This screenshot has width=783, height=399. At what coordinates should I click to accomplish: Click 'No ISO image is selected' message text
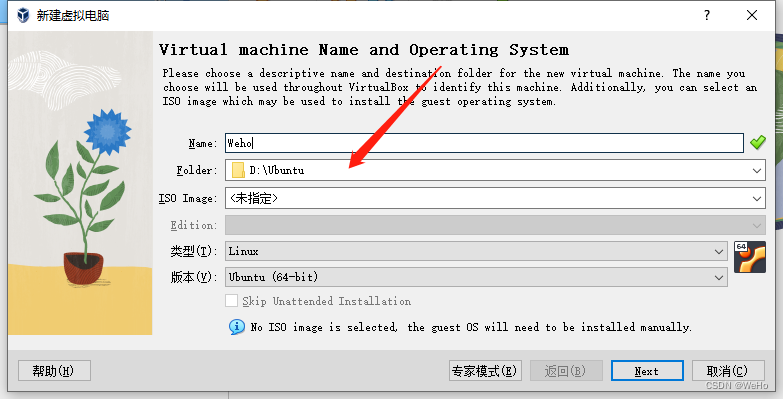click(471, 327)
